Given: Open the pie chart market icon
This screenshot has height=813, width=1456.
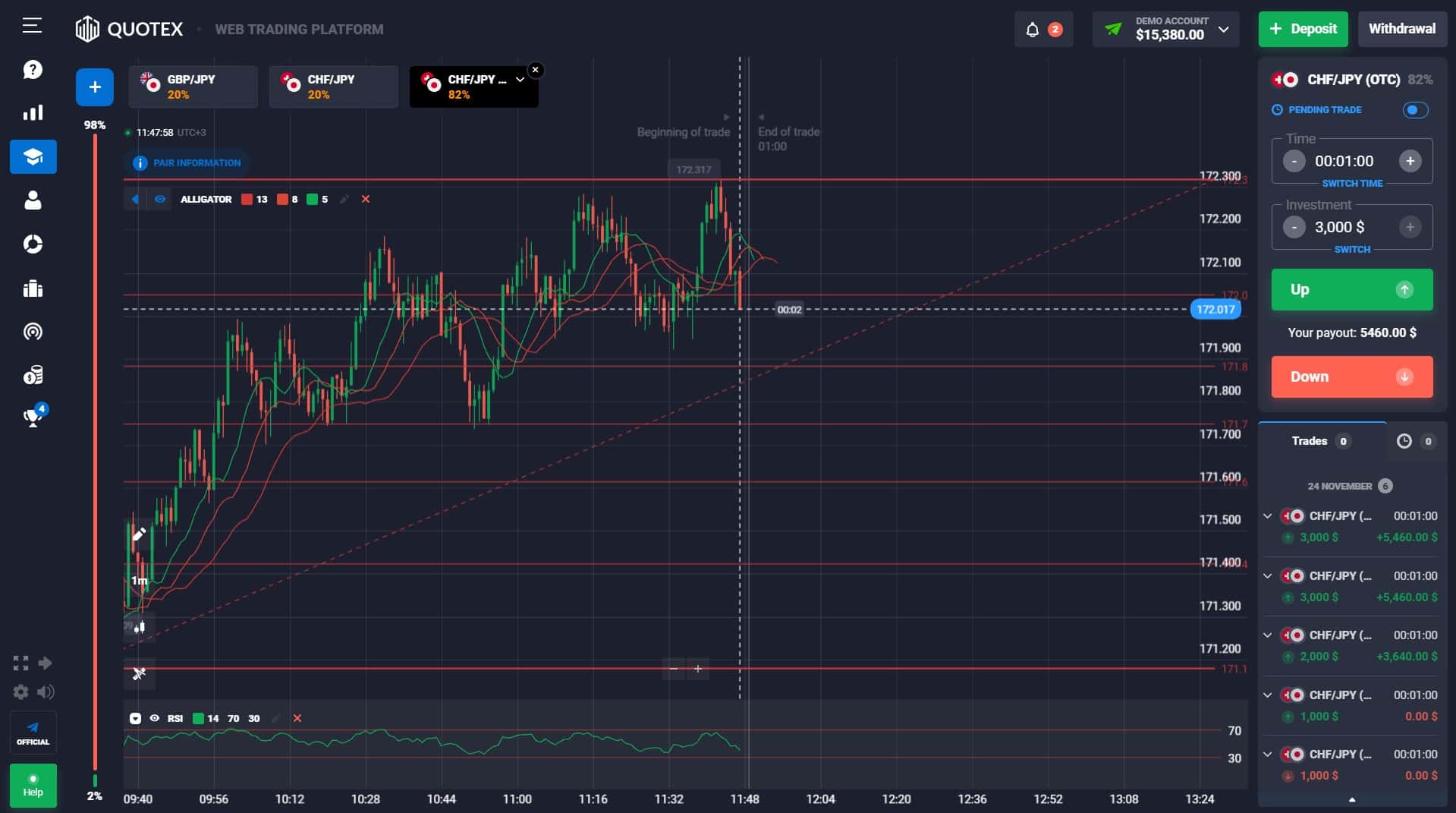Looking at the screenshot, I should (x=33, y=244).
